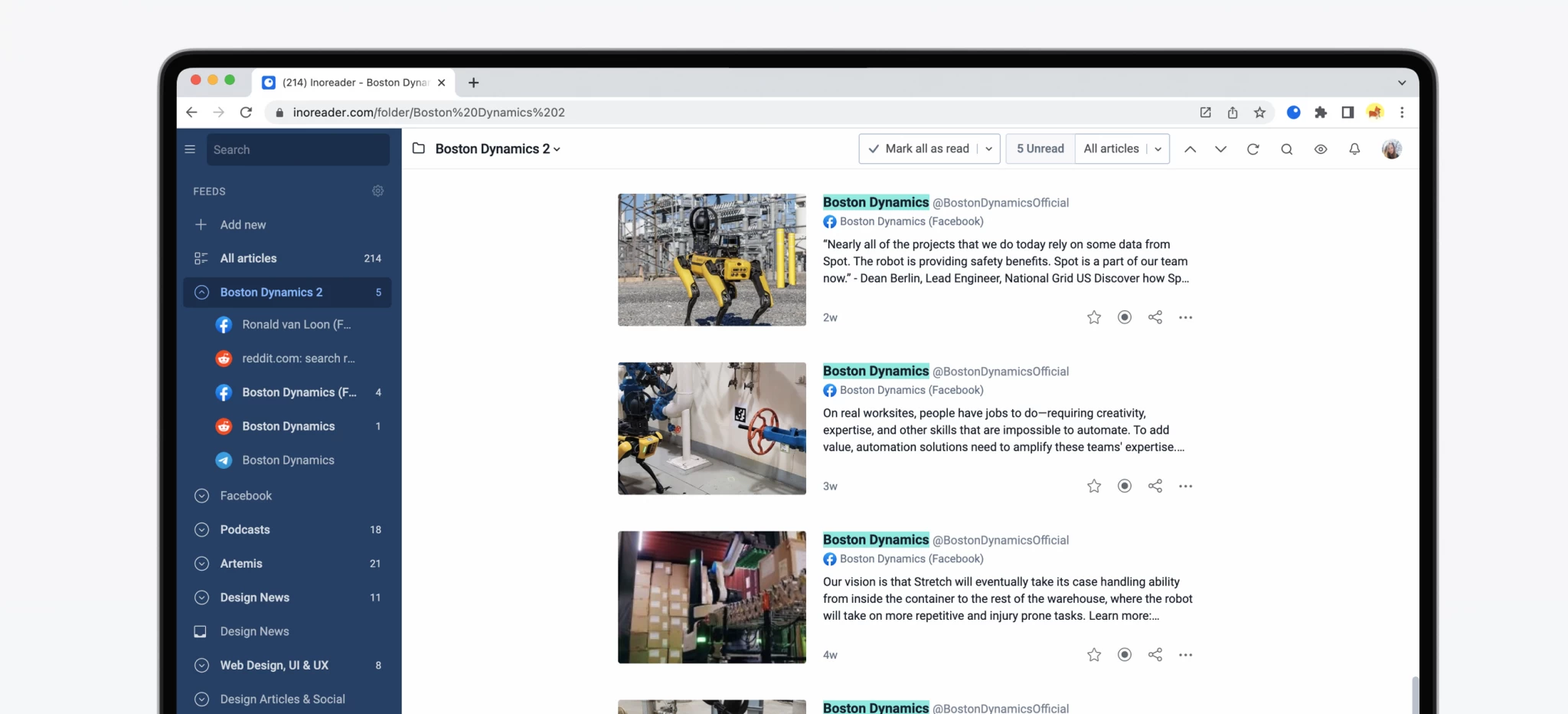The image size is (1568, 714).
Task: Select the reddit.com search feed
Action: [x=297, y=358]
